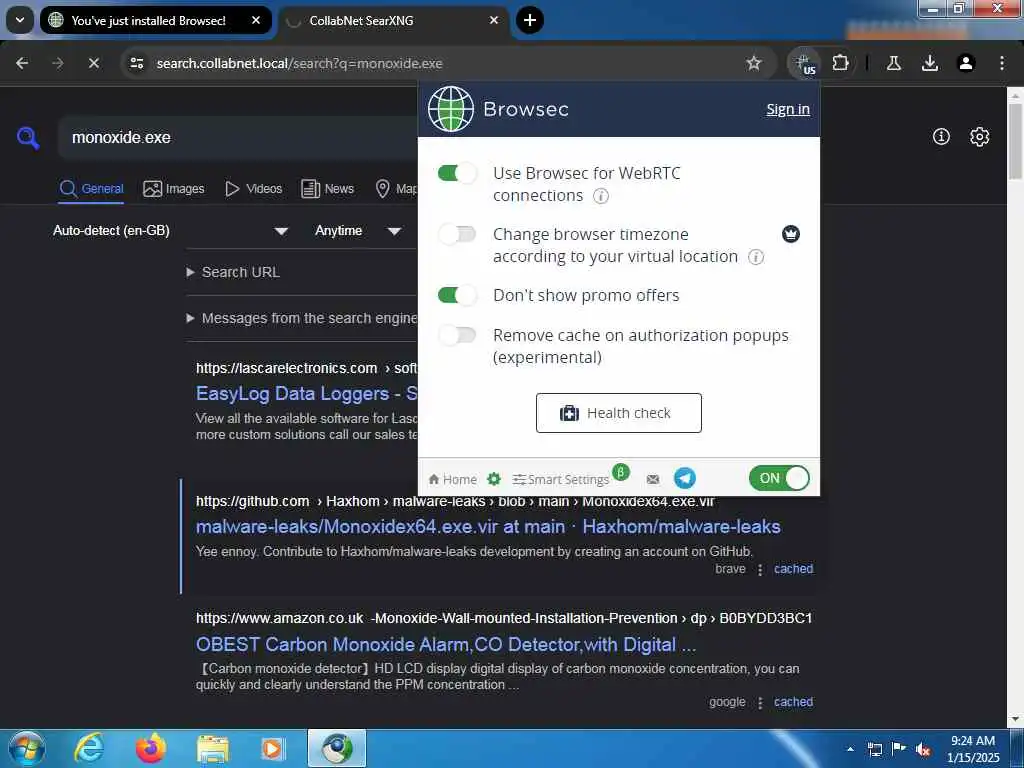
Task: Open the Anytime time range dropdown
Action: click(x=358, y=231)
